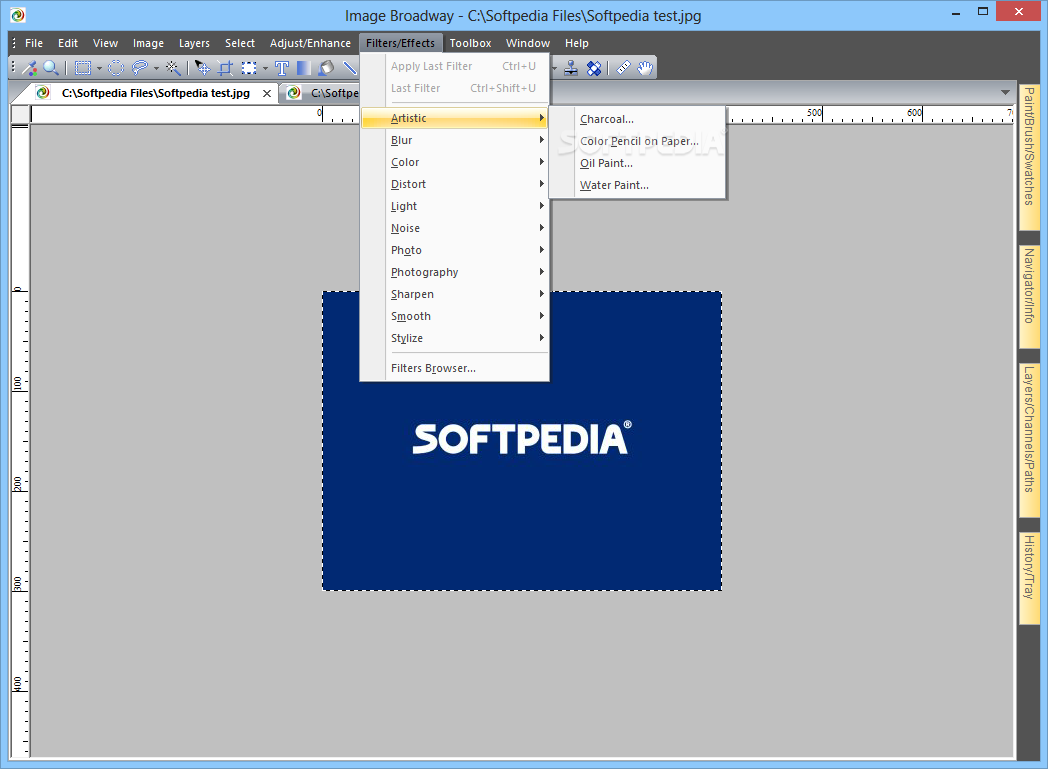Expand the Stylize filters submenu
The width and height of the screenshot is (1048, 769).
(454, 339)
